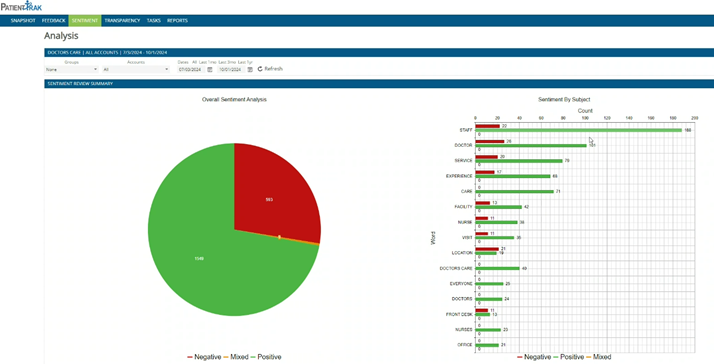Click the FRONT DESK negative bar
This screenshot has width=714, height=364.
[x=481, y=310]
